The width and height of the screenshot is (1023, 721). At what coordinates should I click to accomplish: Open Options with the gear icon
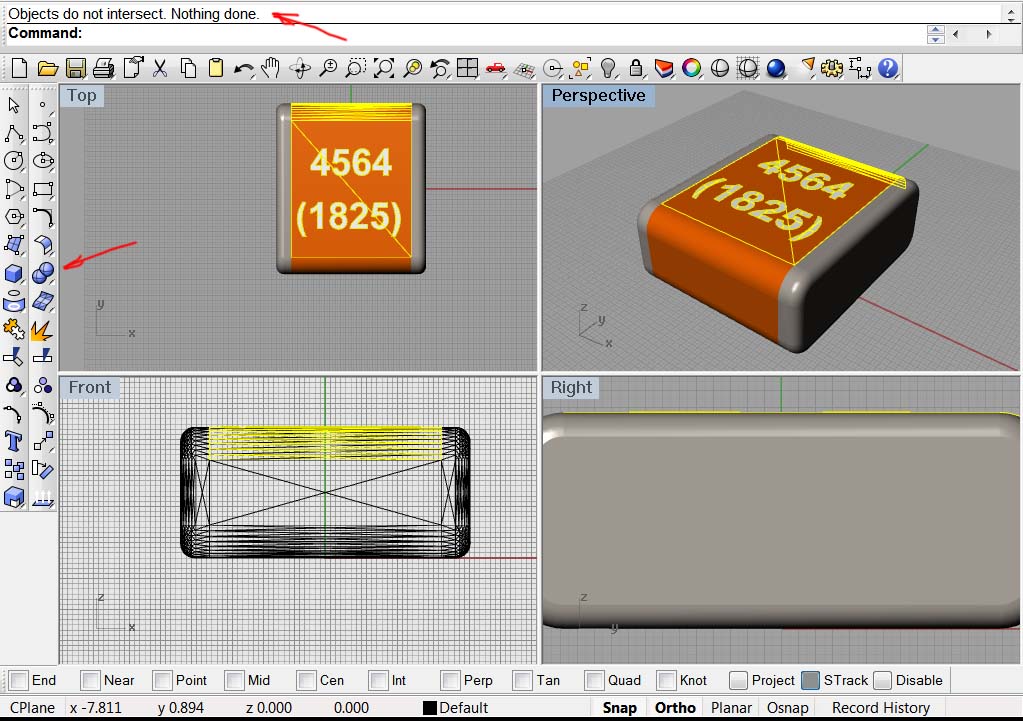tap(832, 68)
